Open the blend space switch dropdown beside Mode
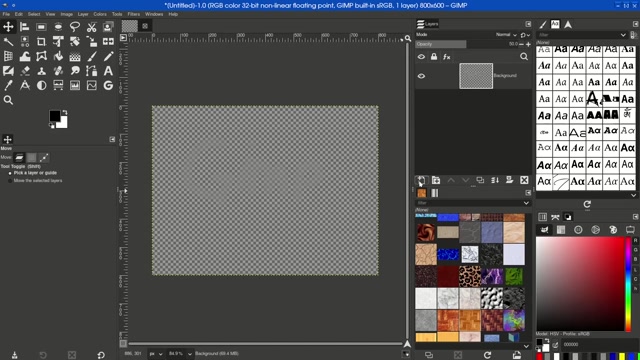The height and width of the screenshot is (360, 640). (525, 35)
